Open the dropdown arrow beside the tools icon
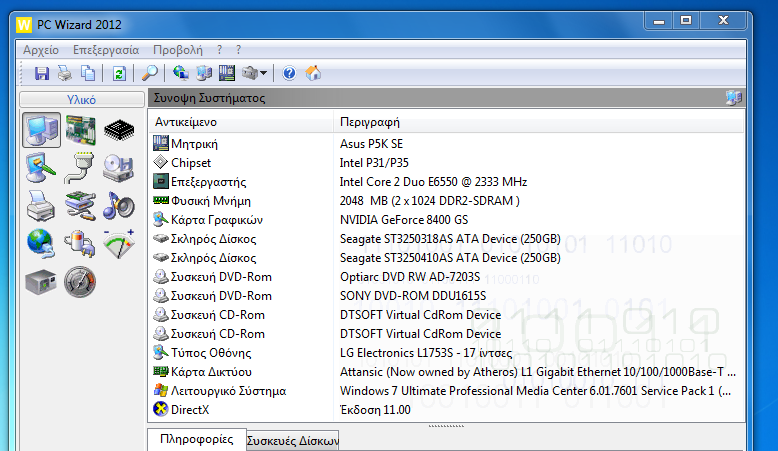The image size is (778, 451). click(x=263, y=73)
